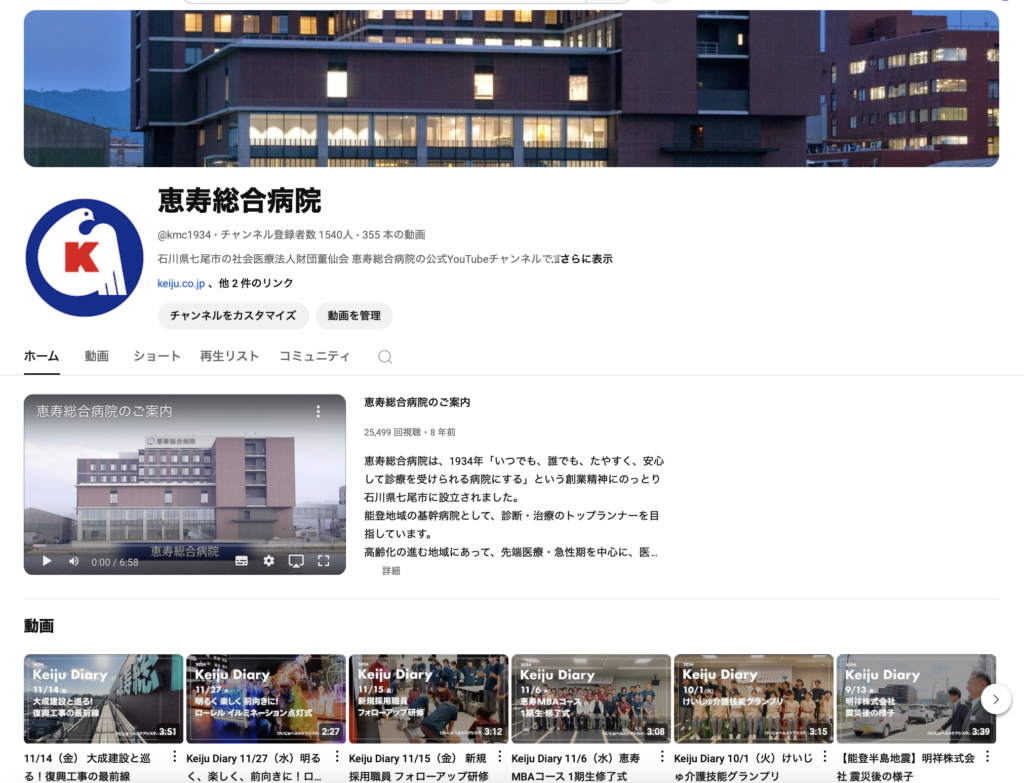Open the 11/27 イルミネーション点灯式 thumbnail
The height and width of the screenshot is (783, 1024).
(x=266, y=699)
